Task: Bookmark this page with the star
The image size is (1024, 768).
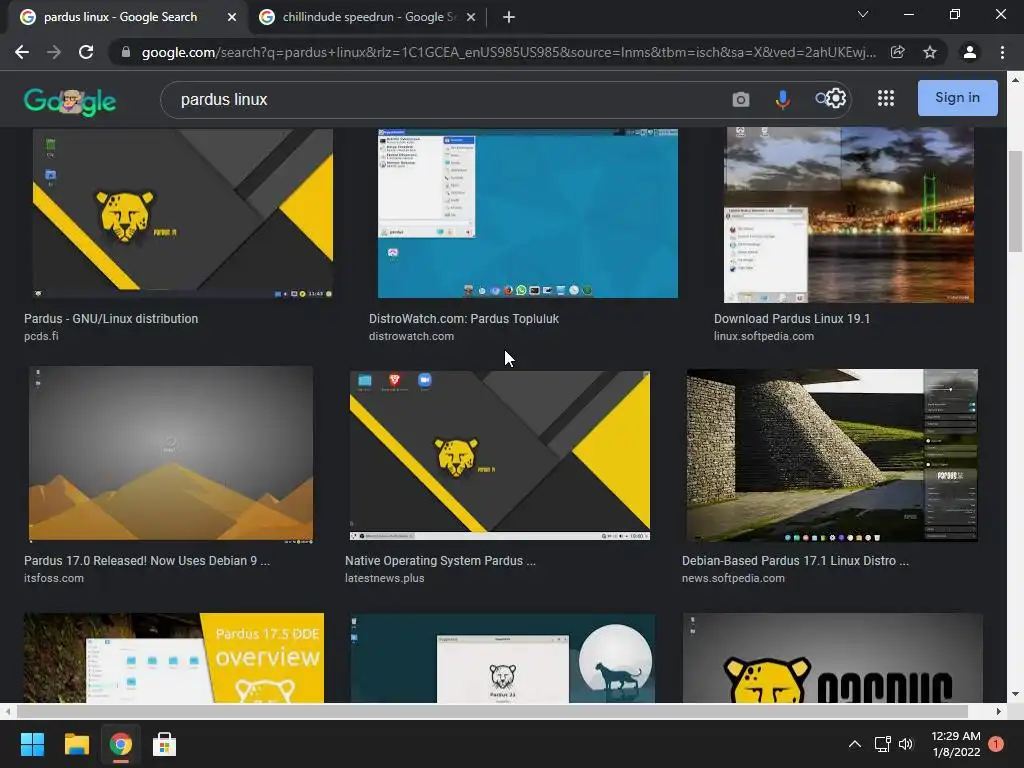Action: click(x=930, y=52)
